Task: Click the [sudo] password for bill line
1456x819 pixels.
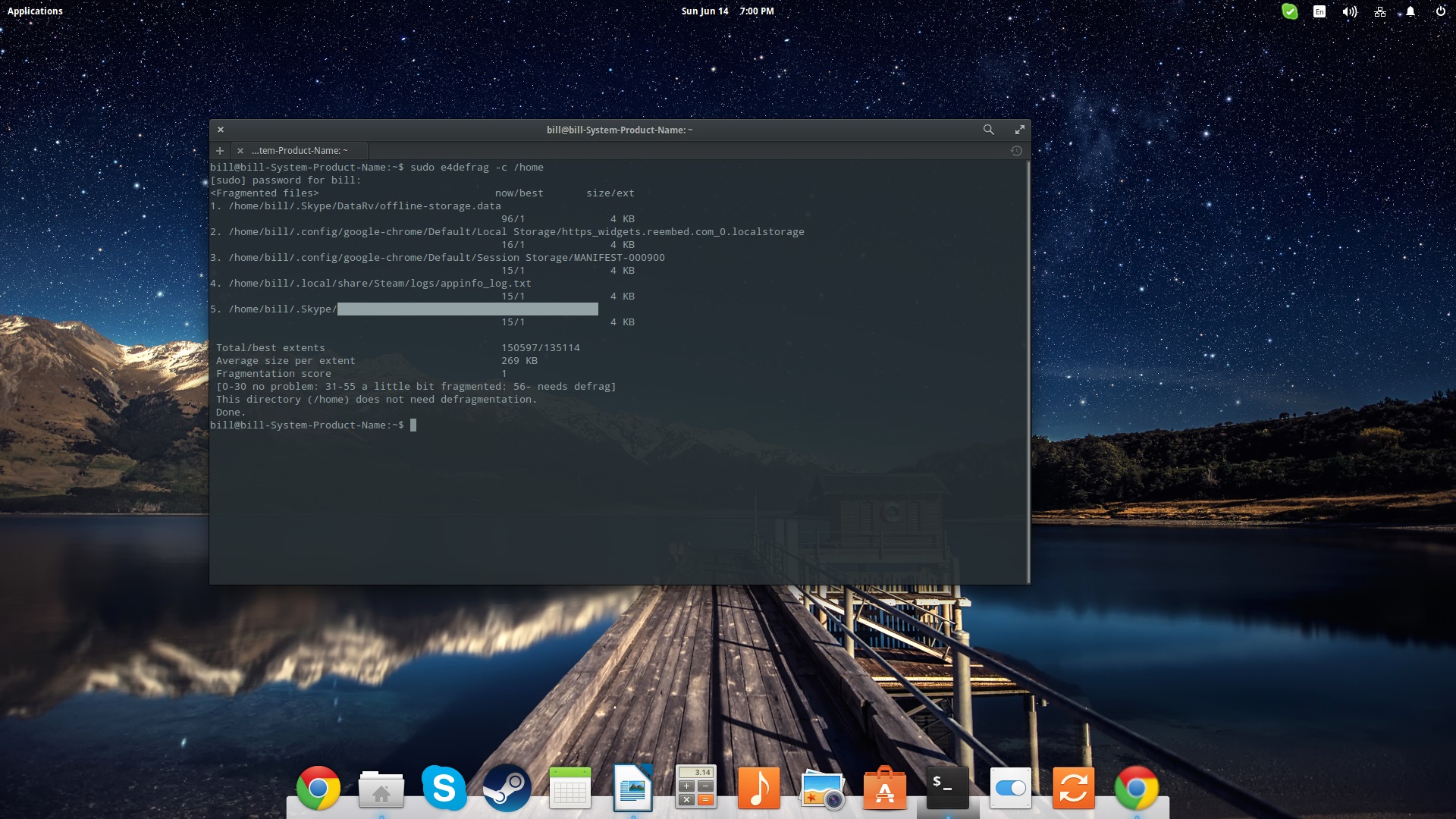Action: (x=286, y=180)
